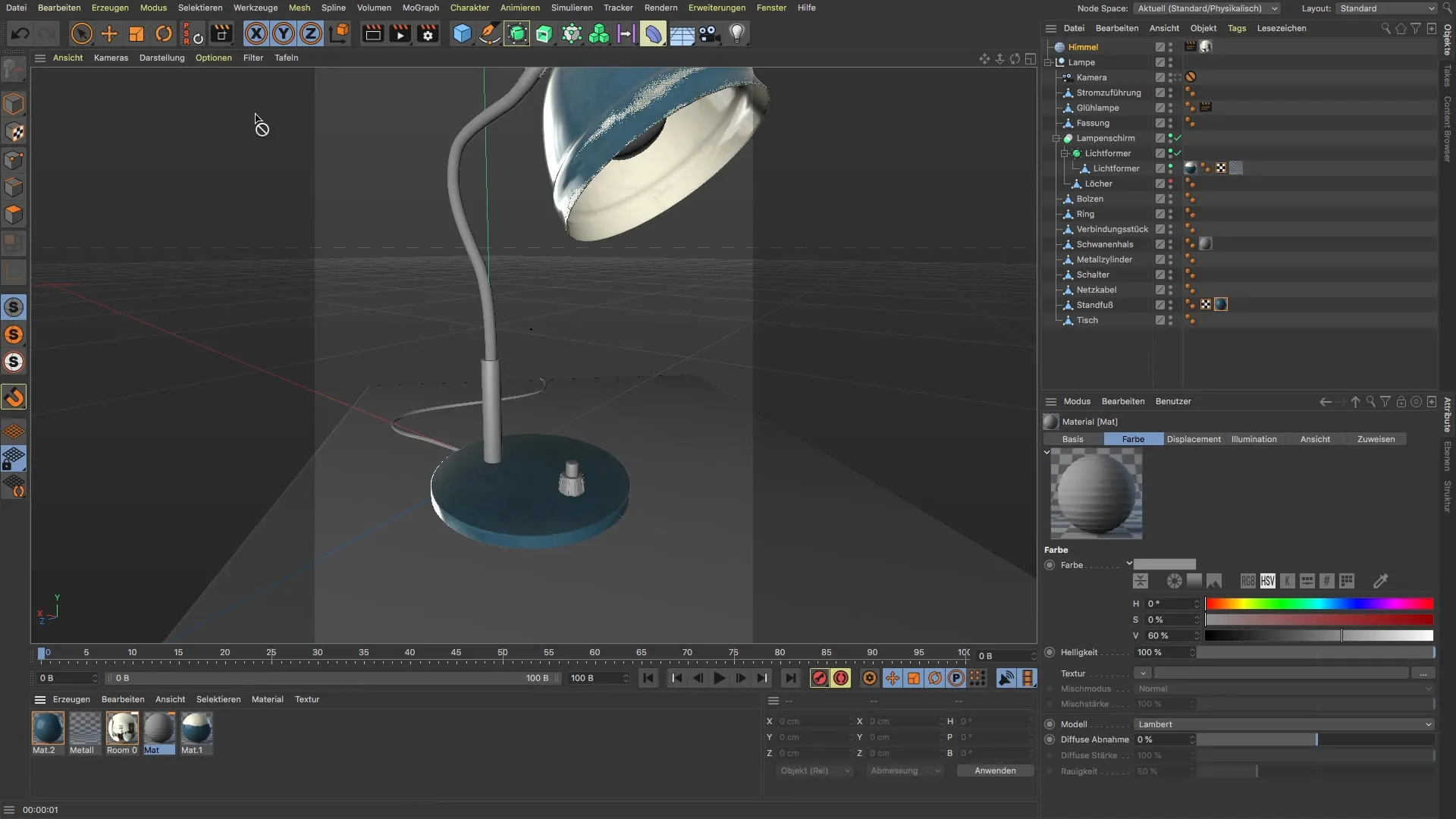
Task: Adjust the V brightness slider
Action: [x=1319, y=635]
